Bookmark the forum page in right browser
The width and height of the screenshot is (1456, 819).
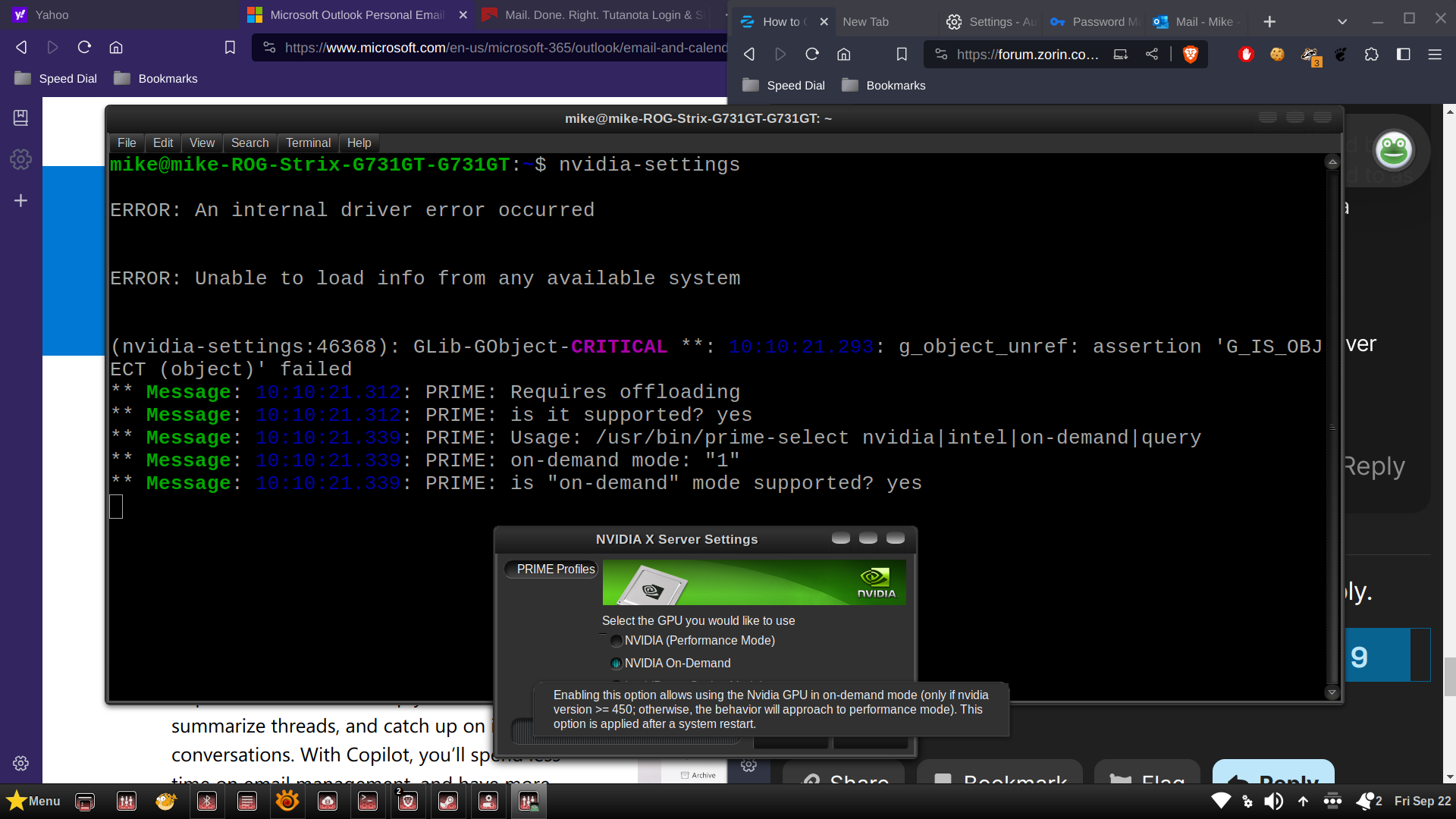click(x=902, y=54)
